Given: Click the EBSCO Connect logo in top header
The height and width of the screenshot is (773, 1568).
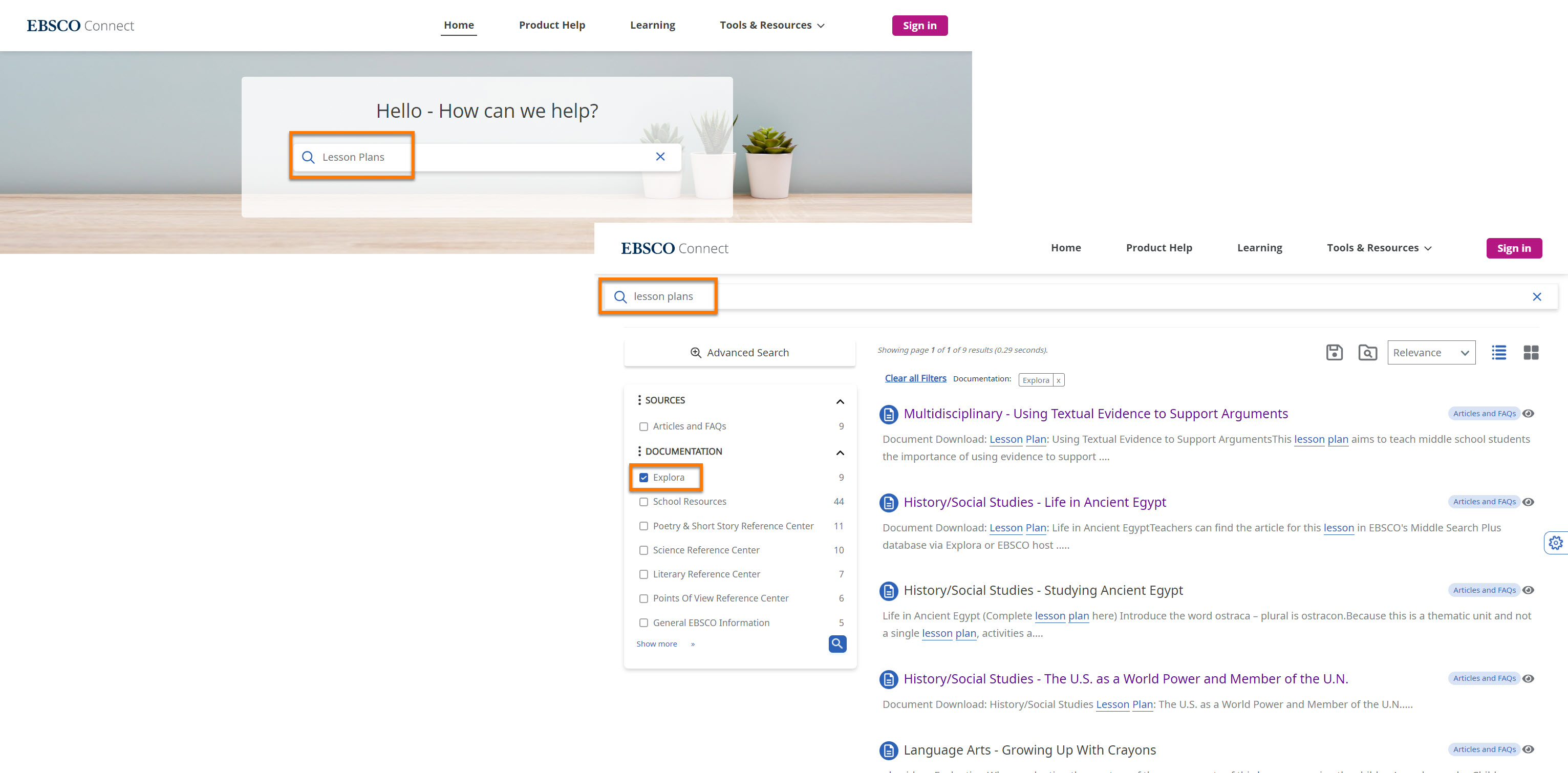Looking at the screenshot, I should [80, 26].
